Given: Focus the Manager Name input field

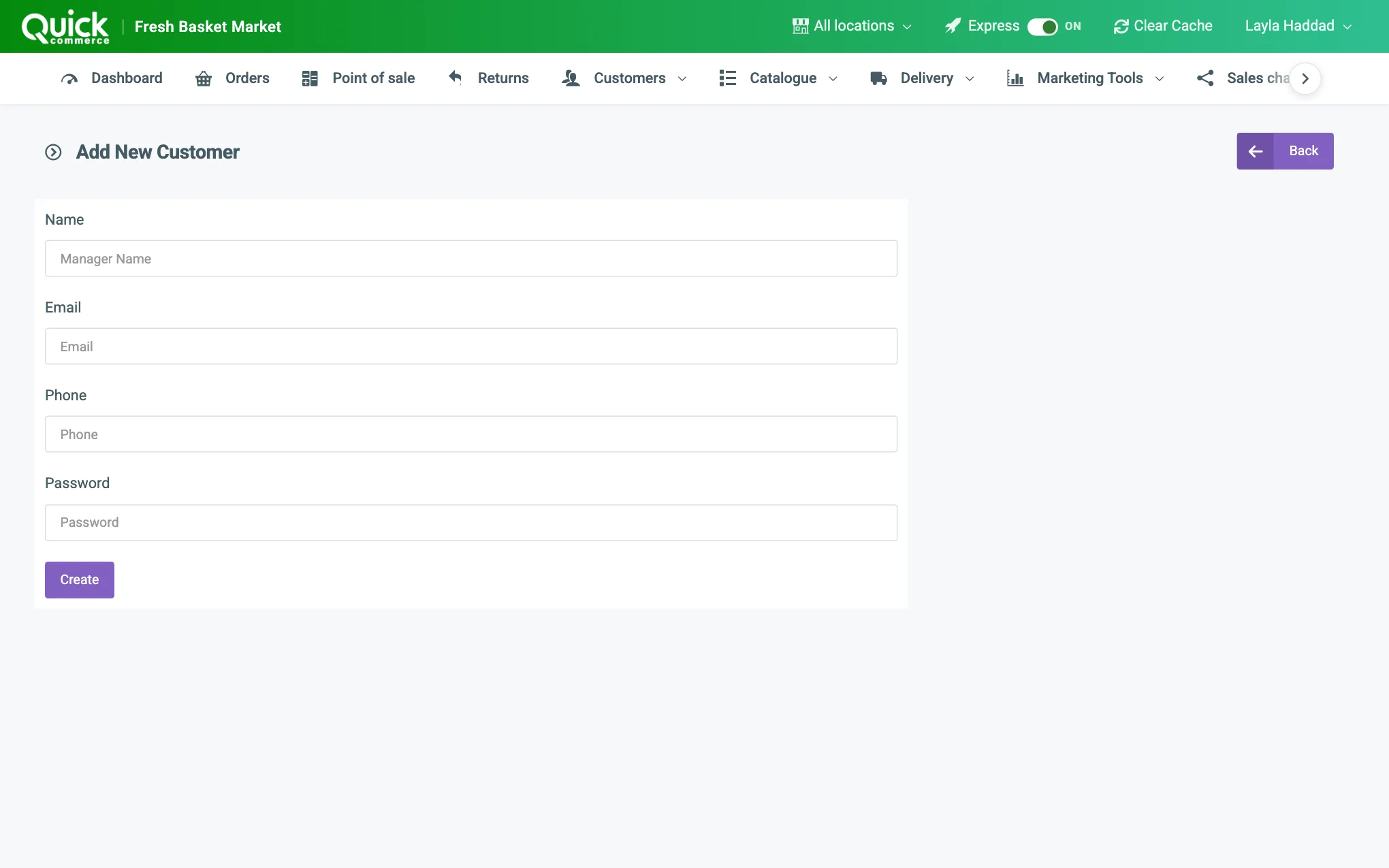Looking at the screenshot, I should click(471, 259).
